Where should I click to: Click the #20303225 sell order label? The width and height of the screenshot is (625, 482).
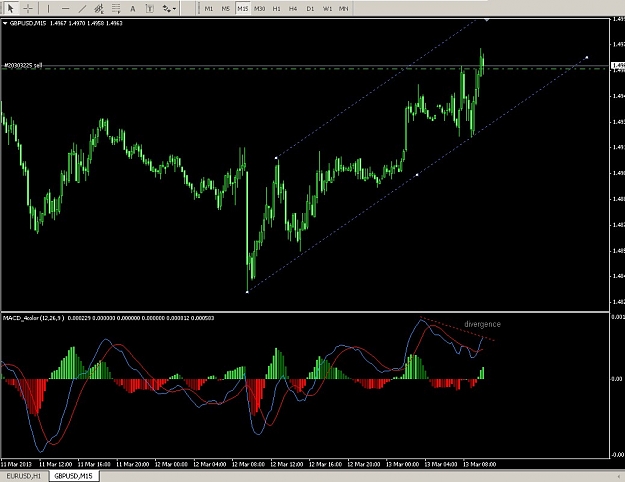tap(23, 65)
